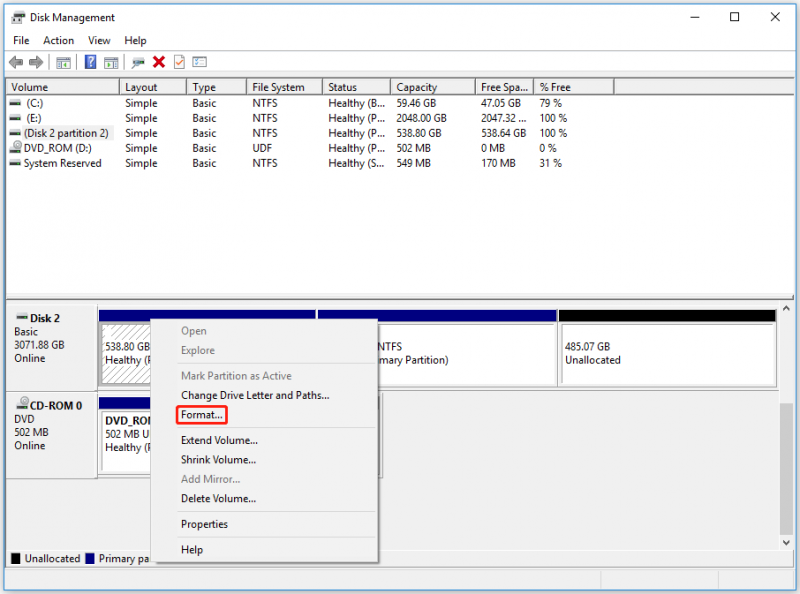The width and height of the screenshot is (800, 594).
Task: Sort by the File System column header
Action: pos(284,87)
